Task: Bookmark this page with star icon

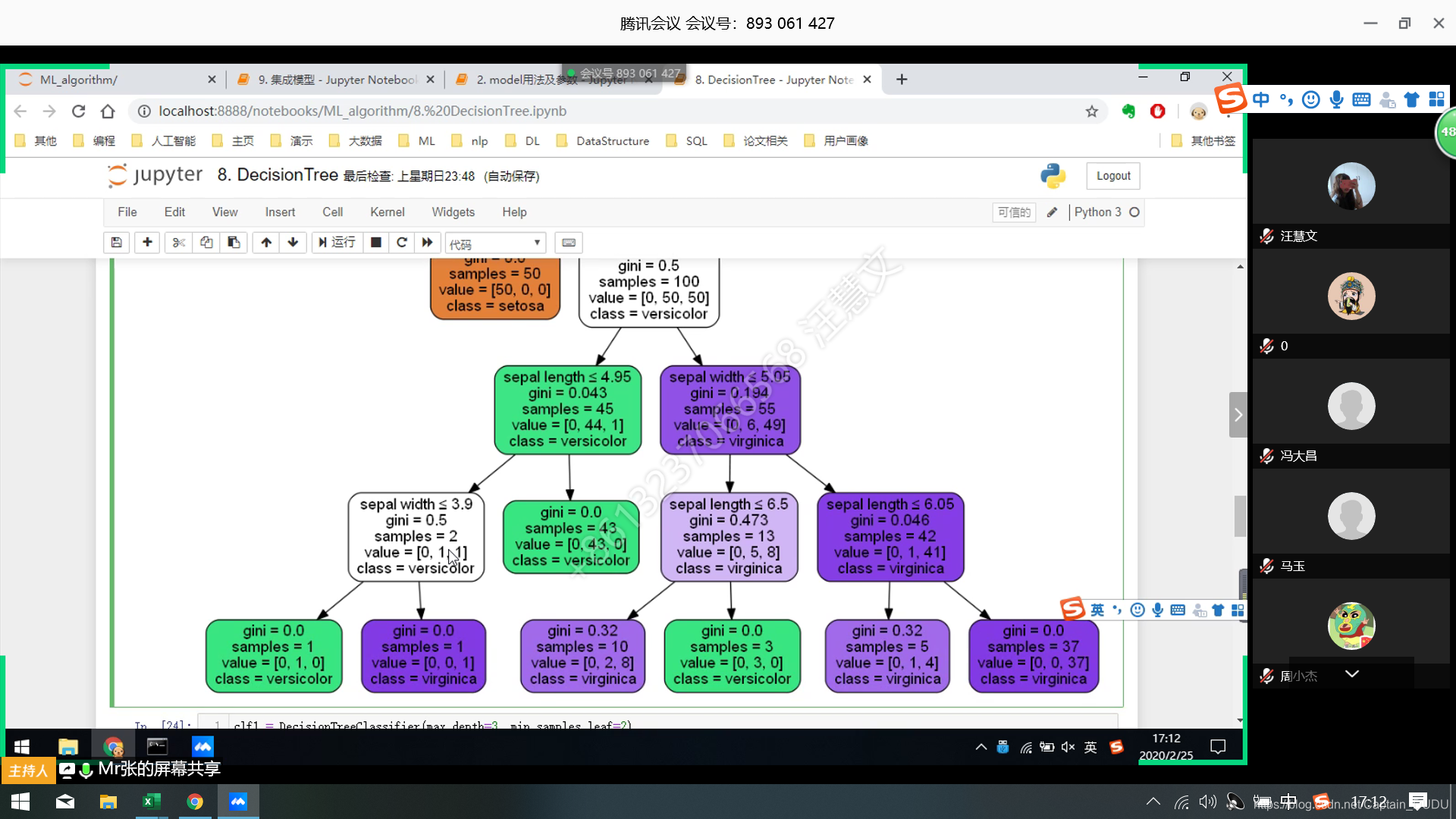Action: (1091, 111)
